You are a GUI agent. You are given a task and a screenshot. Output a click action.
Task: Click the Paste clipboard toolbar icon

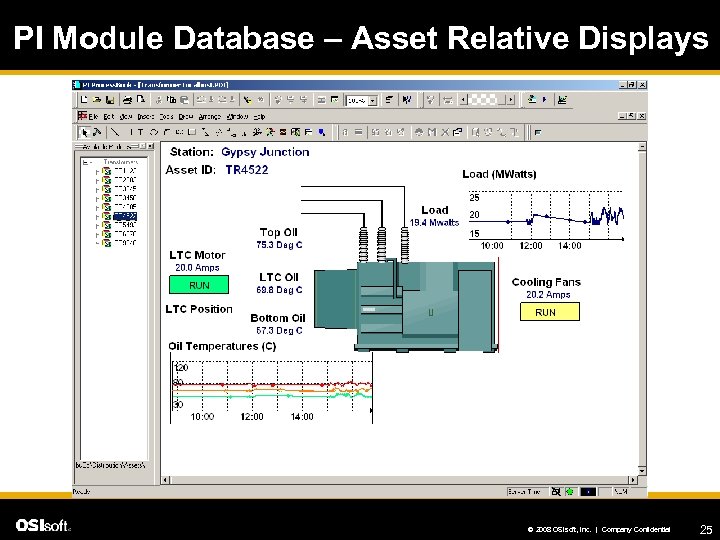coord(184,100)
